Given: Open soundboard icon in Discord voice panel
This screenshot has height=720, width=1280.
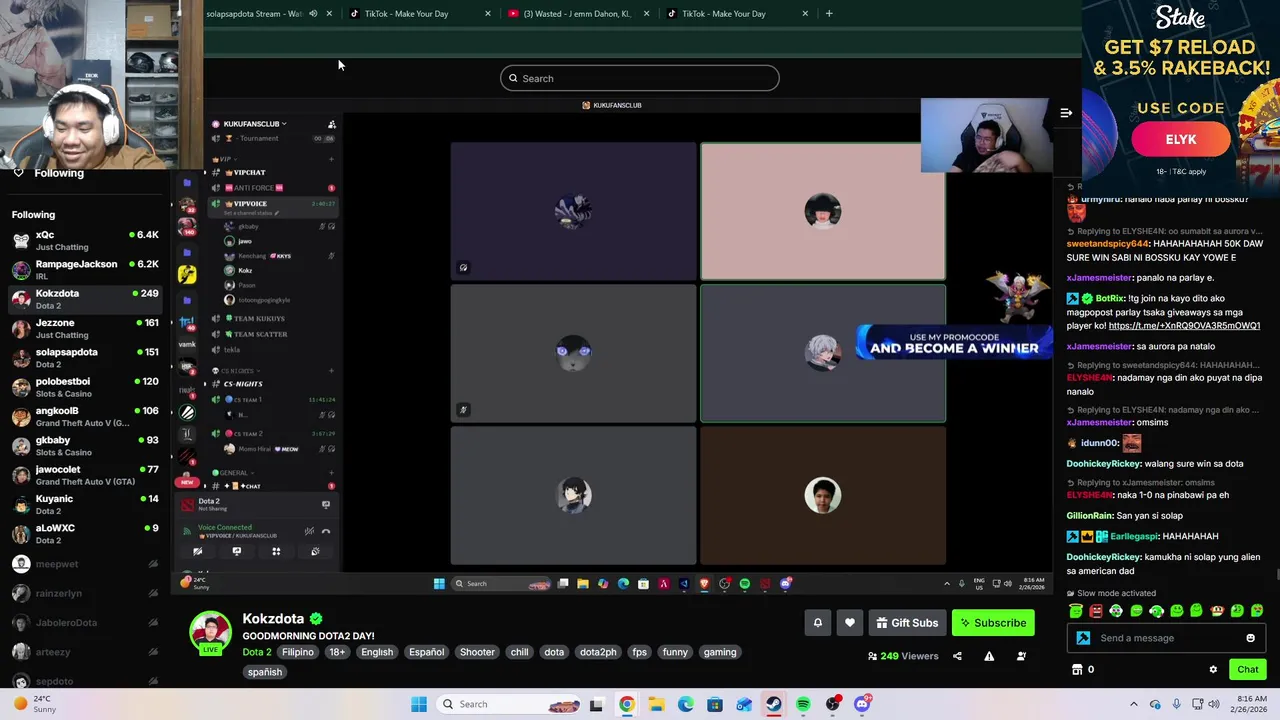Looking at the screenshot, I should pos(315,551).
